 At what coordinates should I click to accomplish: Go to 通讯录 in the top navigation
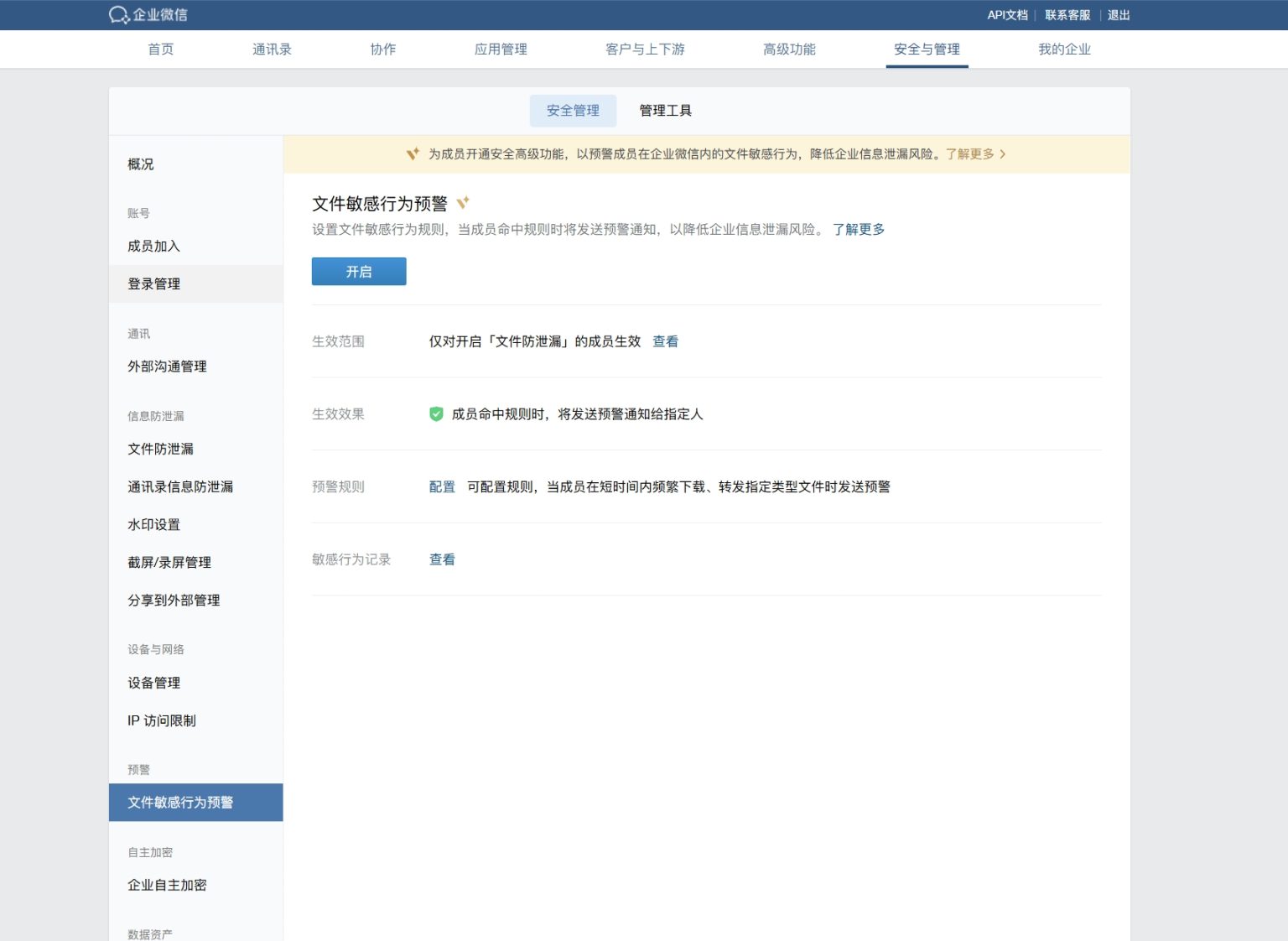pyautogui.click(x=272, y=49)
